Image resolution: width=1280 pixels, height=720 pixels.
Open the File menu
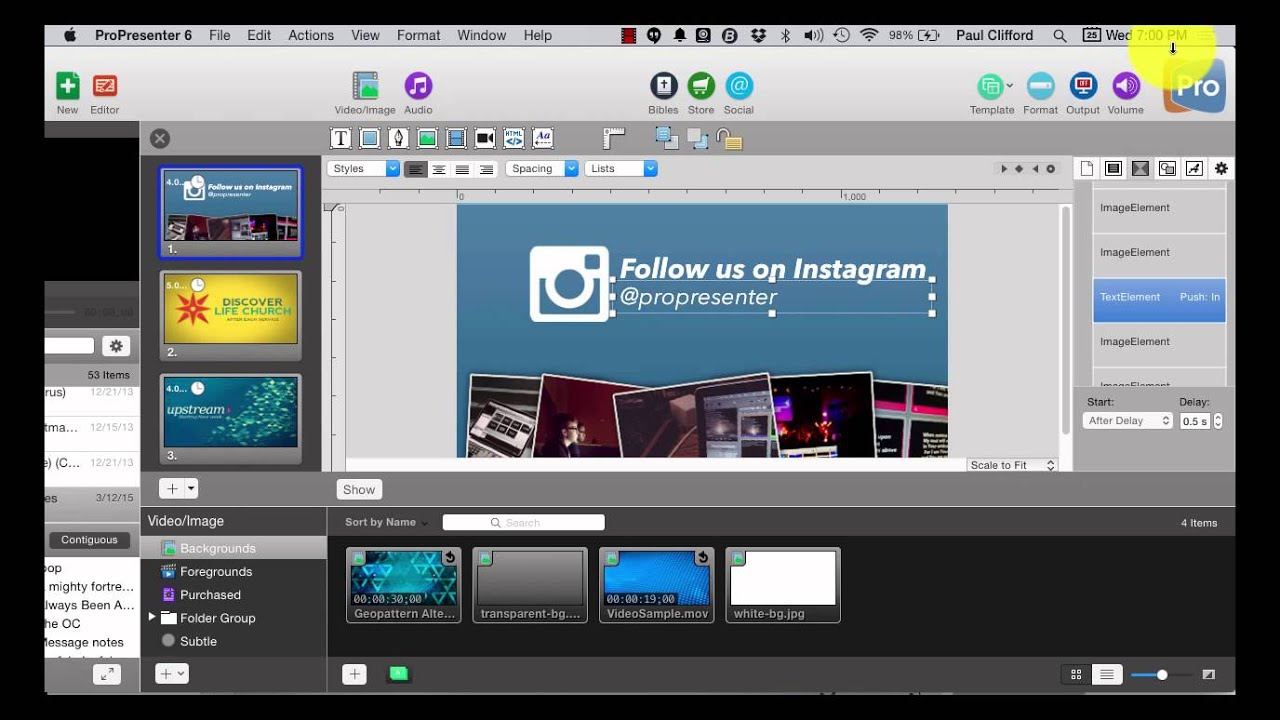[x=220, y=35]
